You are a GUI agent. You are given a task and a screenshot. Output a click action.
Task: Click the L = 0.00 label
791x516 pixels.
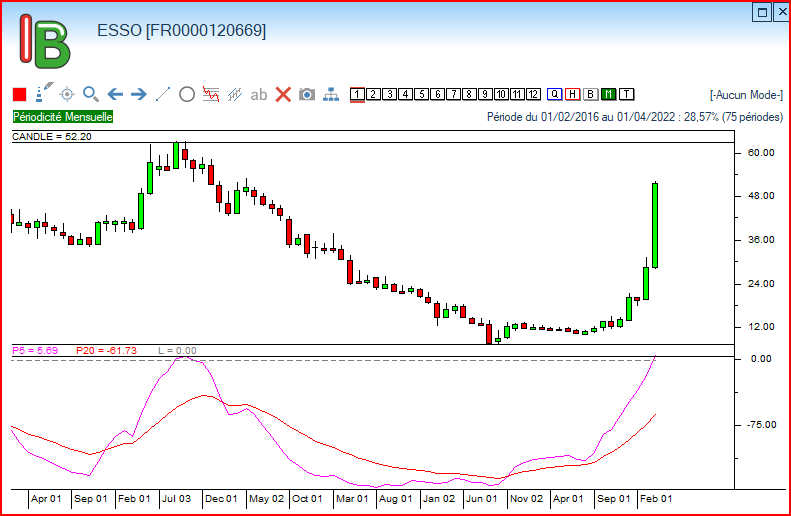click(x=177, y=351)
